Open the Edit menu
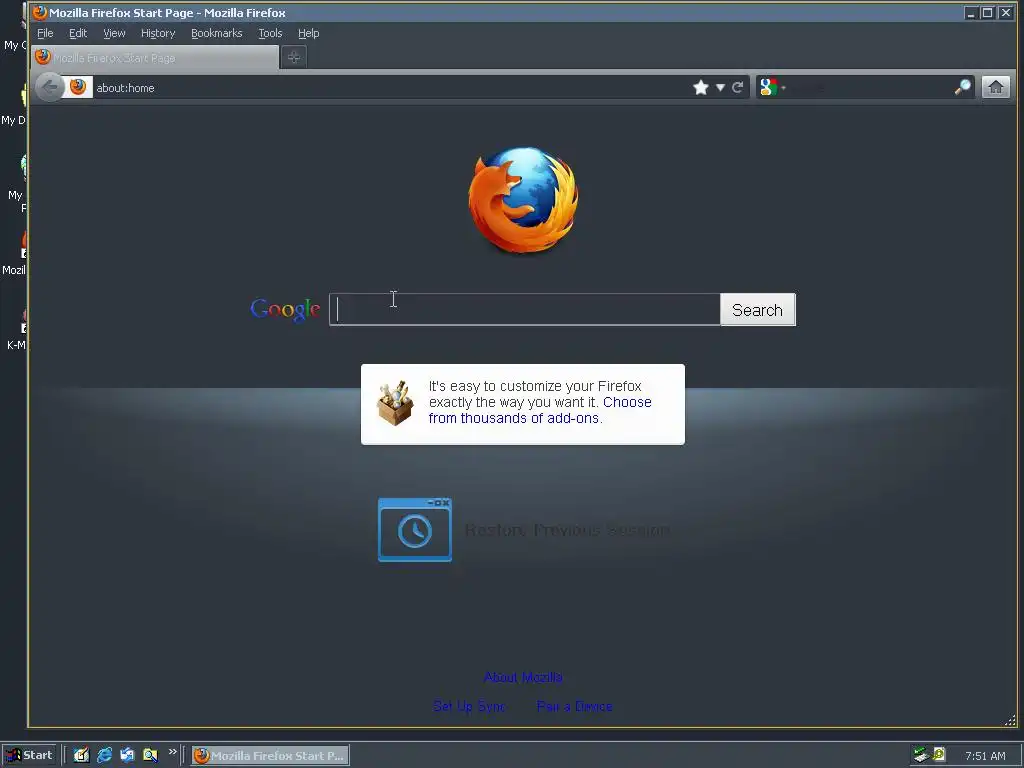The image size is (1024, 768). pyautogui.click(x=78, y=33)
